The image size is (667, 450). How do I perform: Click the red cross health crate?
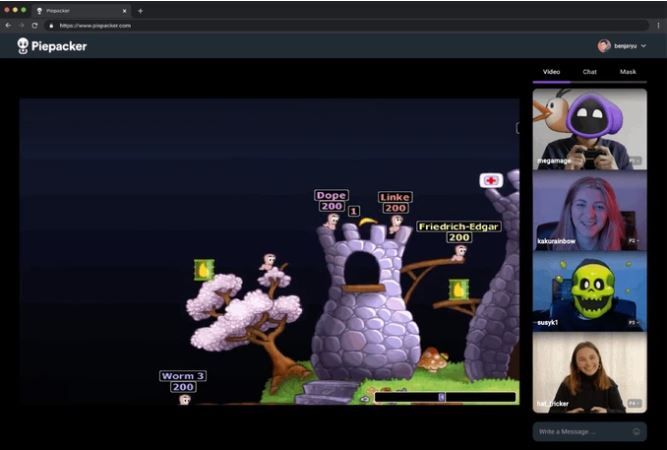tap(491, 180)
